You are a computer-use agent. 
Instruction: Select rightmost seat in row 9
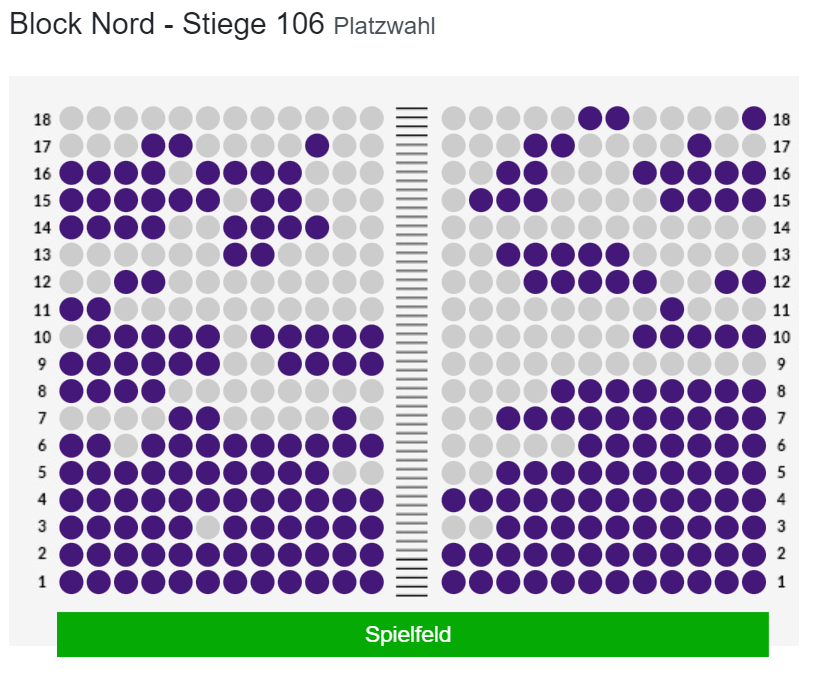pos(753,363)
